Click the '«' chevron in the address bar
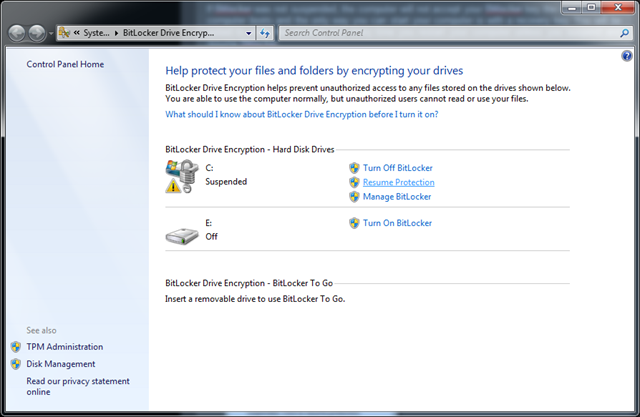 (x=76, y=33)
